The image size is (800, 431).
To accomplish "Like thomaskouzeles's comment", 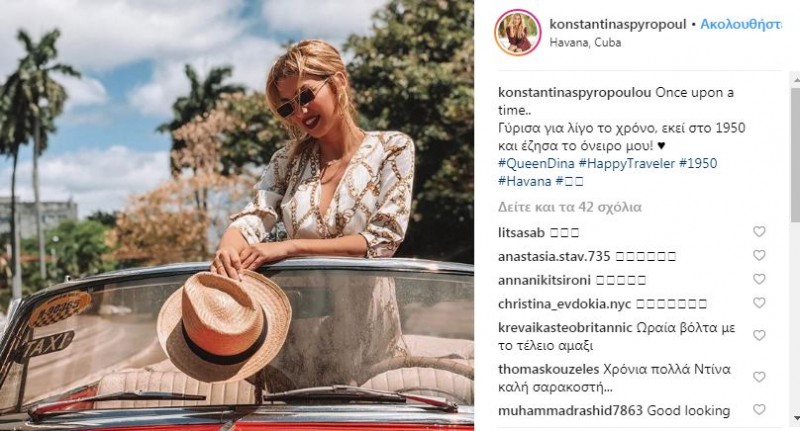I will point(759,377).
